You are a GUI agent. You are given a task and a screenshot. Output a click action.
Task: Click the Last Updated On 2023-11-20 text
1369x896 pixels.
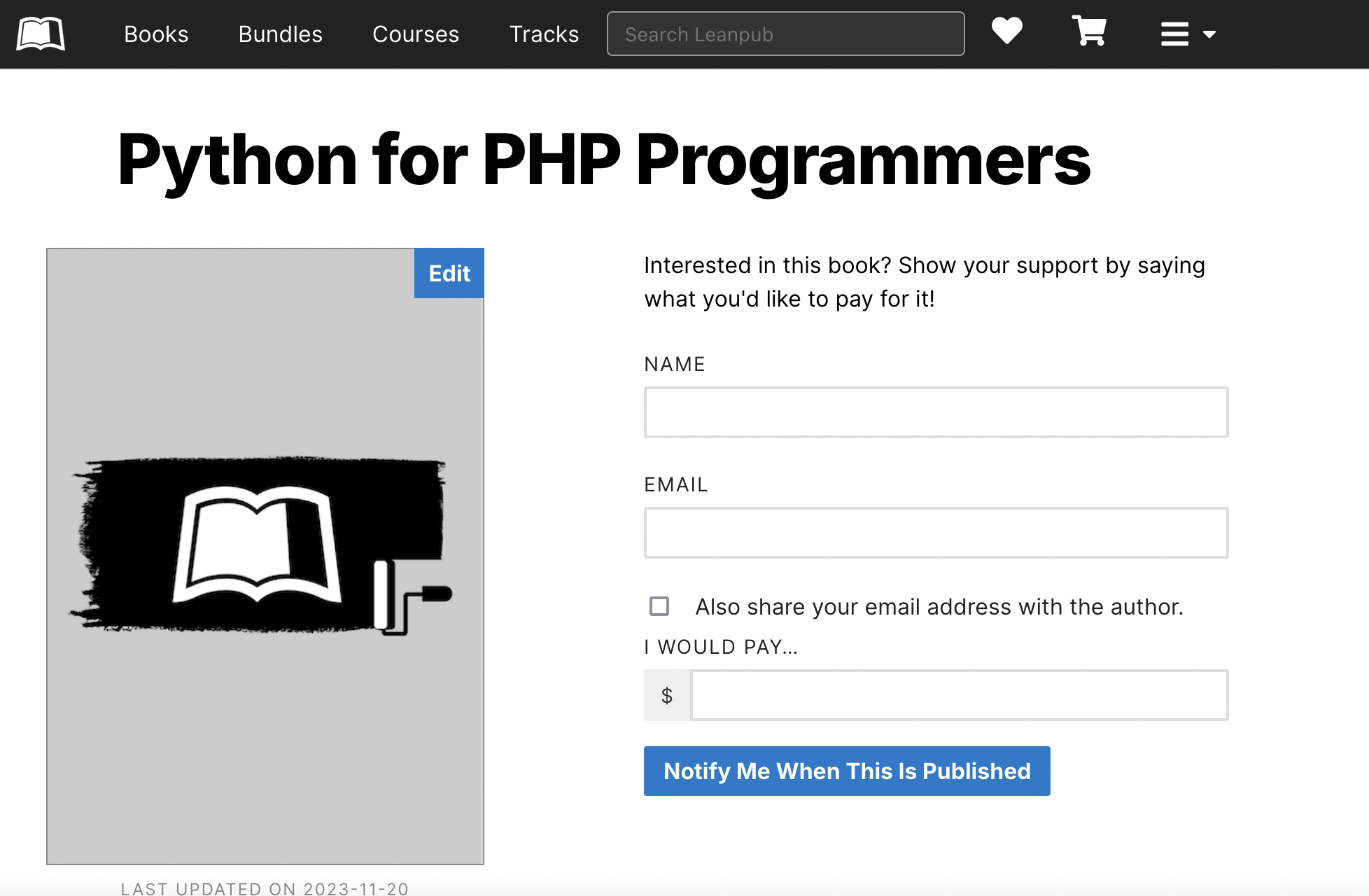pos(265,888)
